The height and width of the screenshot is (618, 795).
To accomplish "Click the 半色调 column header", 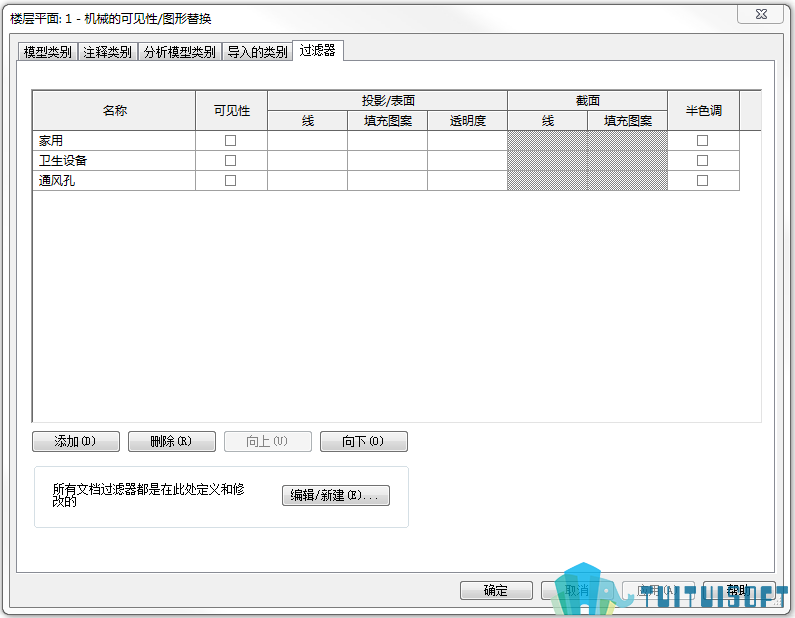I will coord(704,111).
